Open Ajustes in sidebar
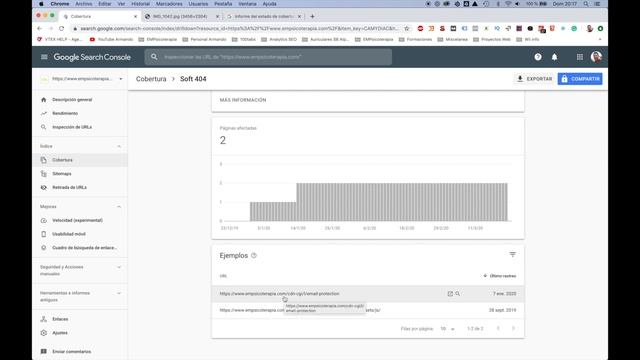 60,333
